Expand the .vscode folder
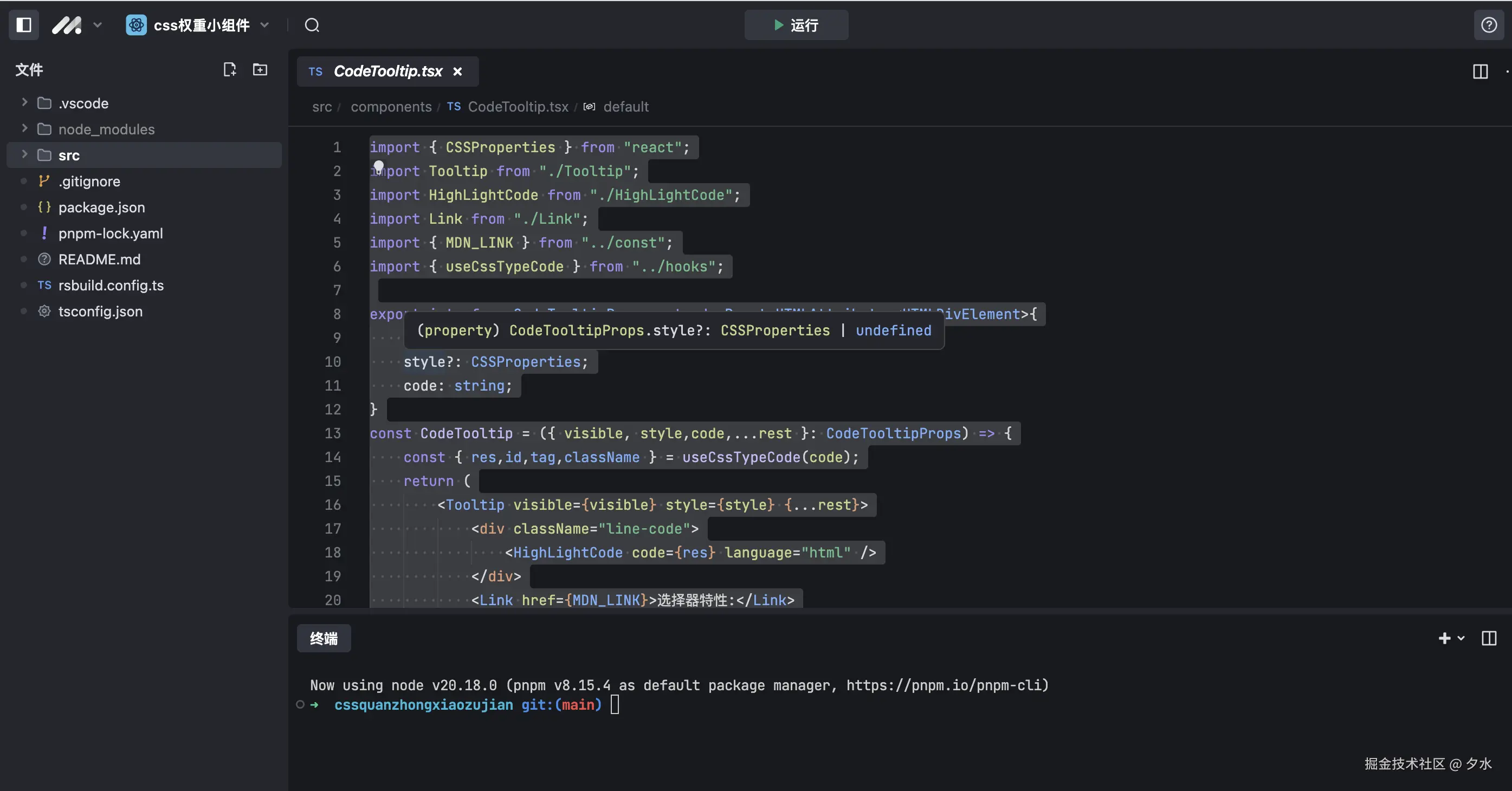 pos(83,103)
